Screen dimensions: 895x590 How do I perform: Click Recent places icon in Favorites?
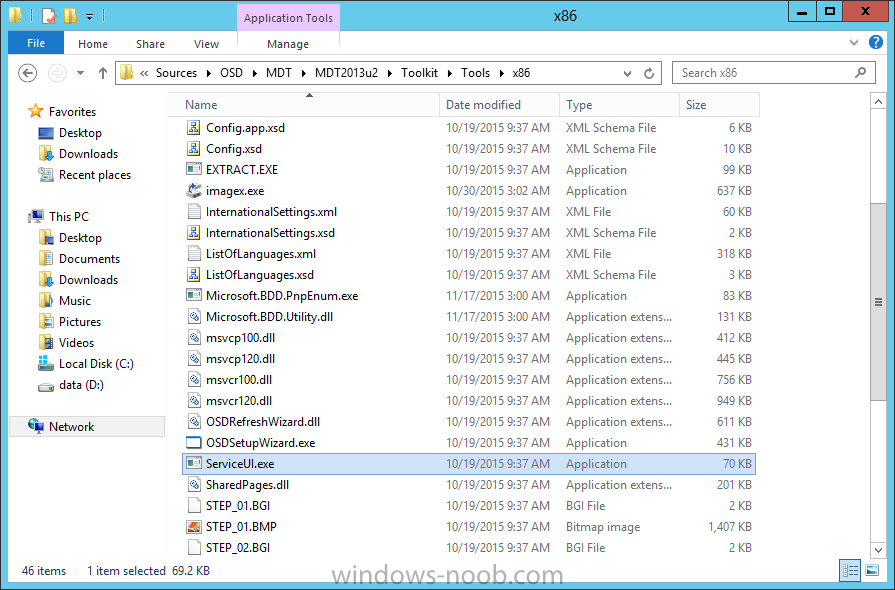46,175
